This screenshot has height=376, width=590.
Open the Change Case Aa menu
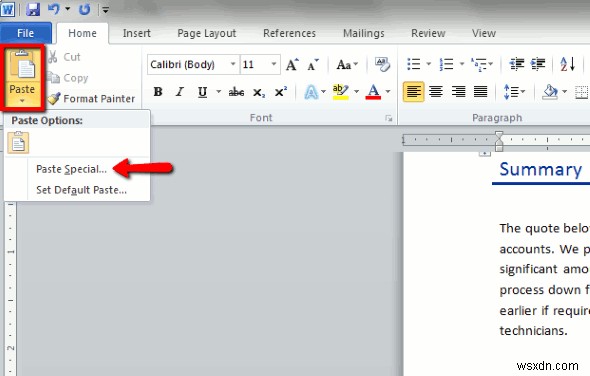347,65
